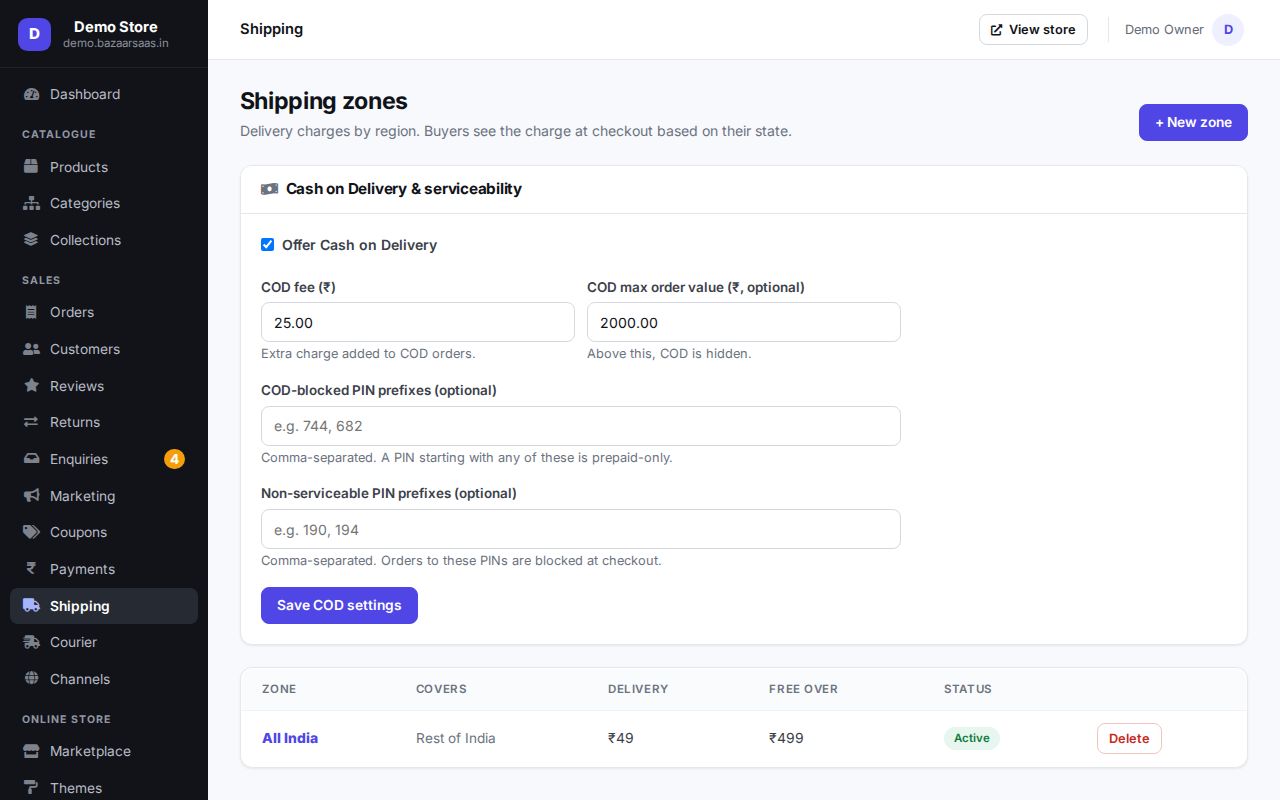Save COD settings
The image size is (1280, 800).
click(339, 605)
